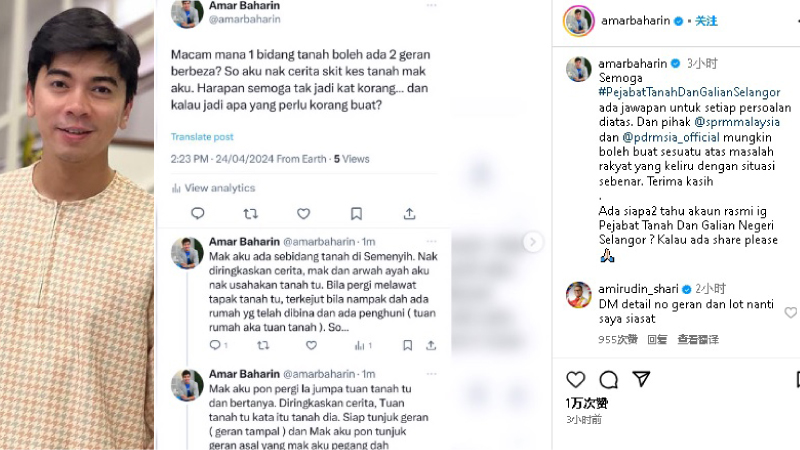Image resolution: width=800 pixels, height=450 pixels.
Task: Open more options on Semenyih reply
Action: (432, 241)
